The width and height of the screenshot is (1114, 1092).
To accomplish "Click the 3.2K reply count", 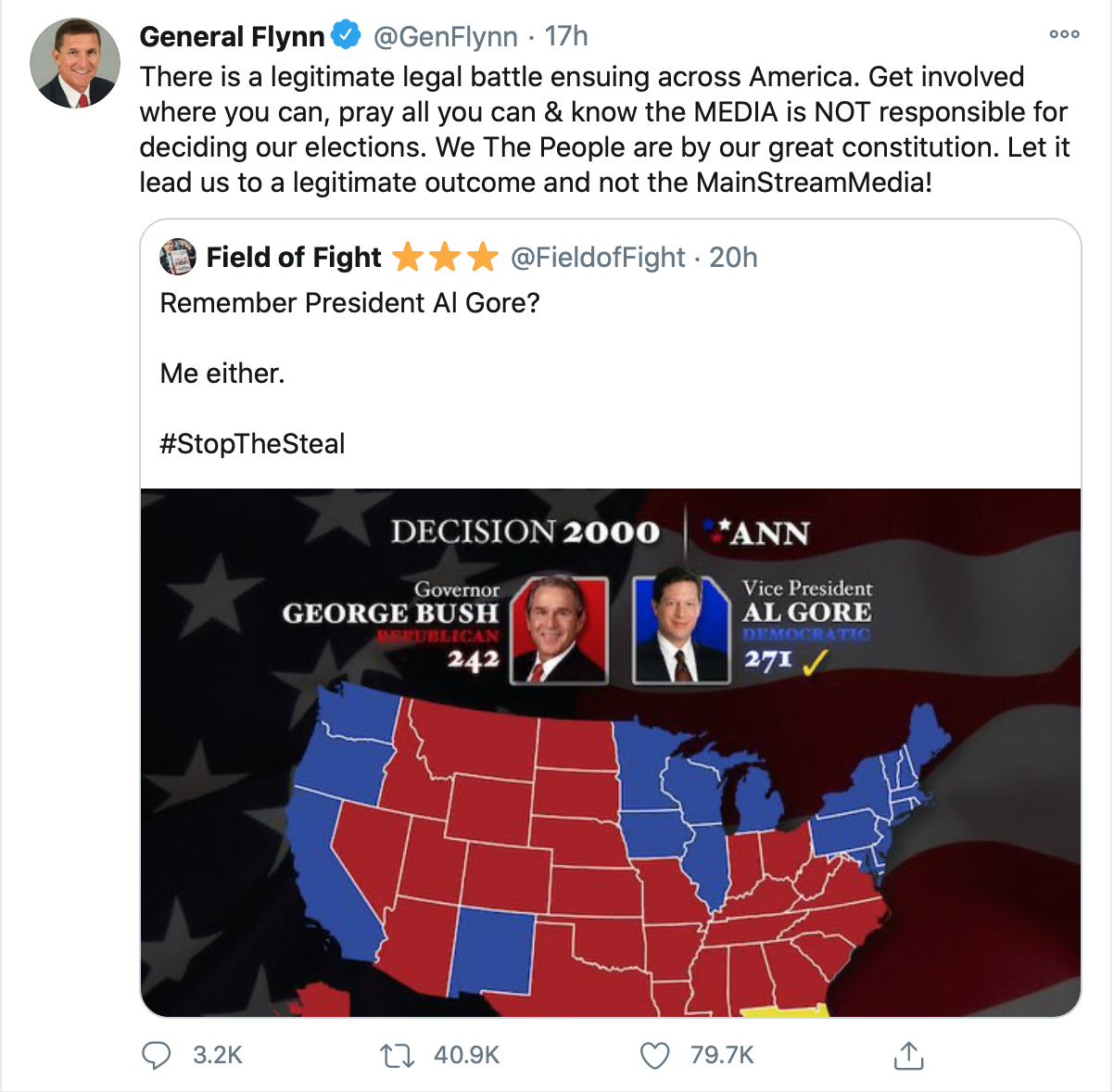I will point(218,1055).
